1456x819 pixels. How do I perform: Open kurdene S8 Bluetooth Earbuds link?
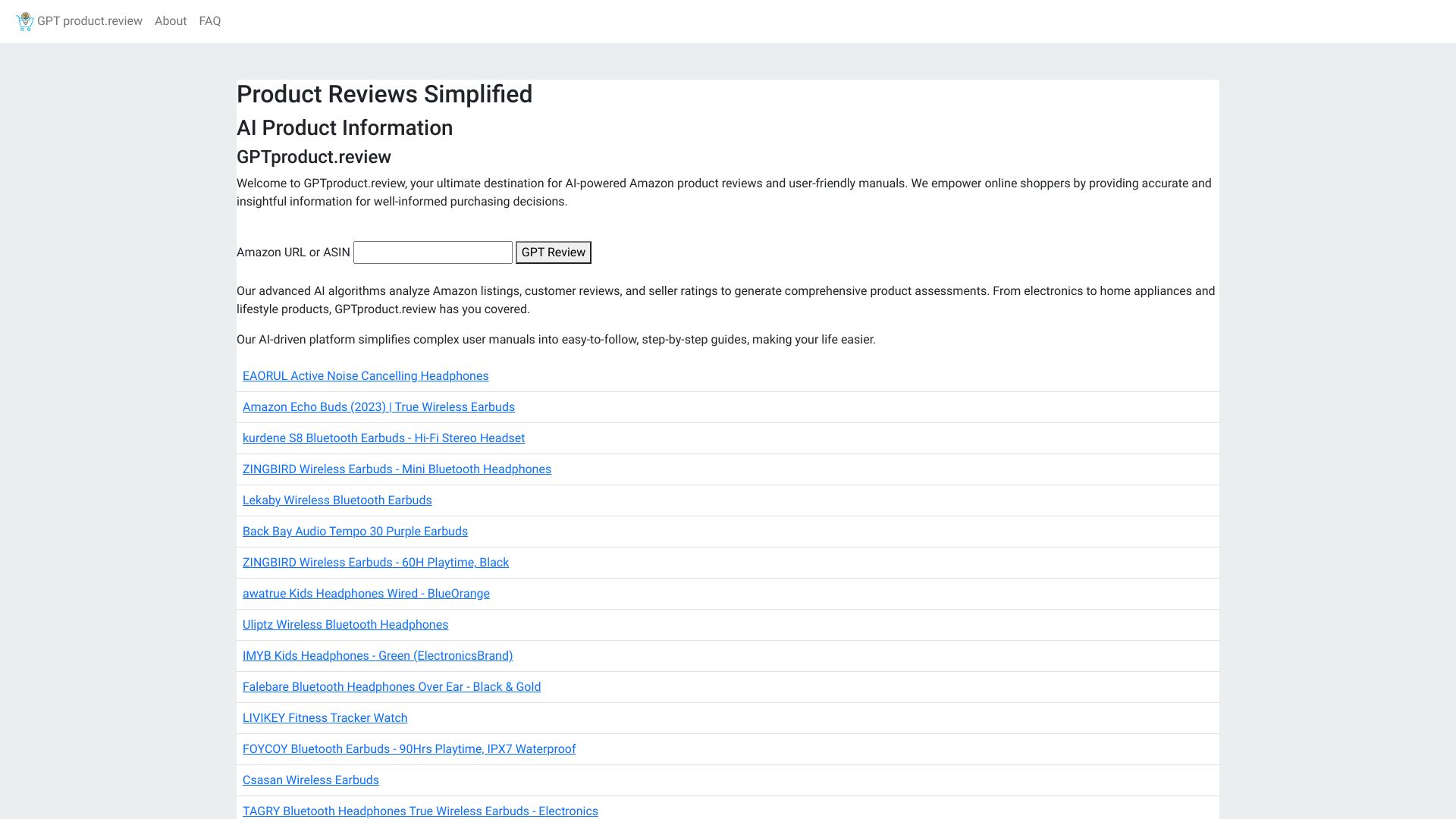click(x=383, y=438)
